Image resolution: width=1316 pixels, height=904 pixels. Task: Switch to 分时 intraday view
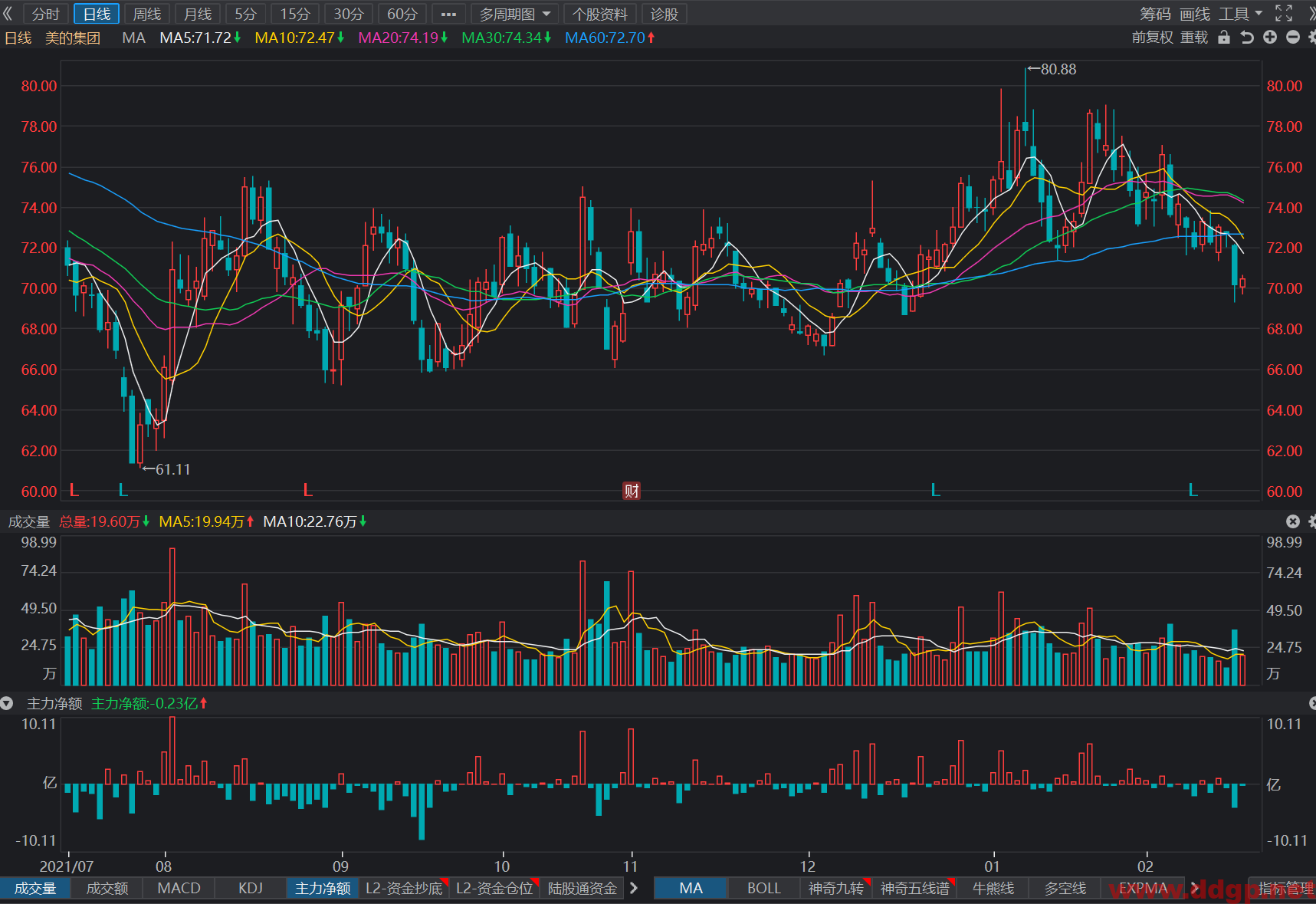click(x=45, y=14)
